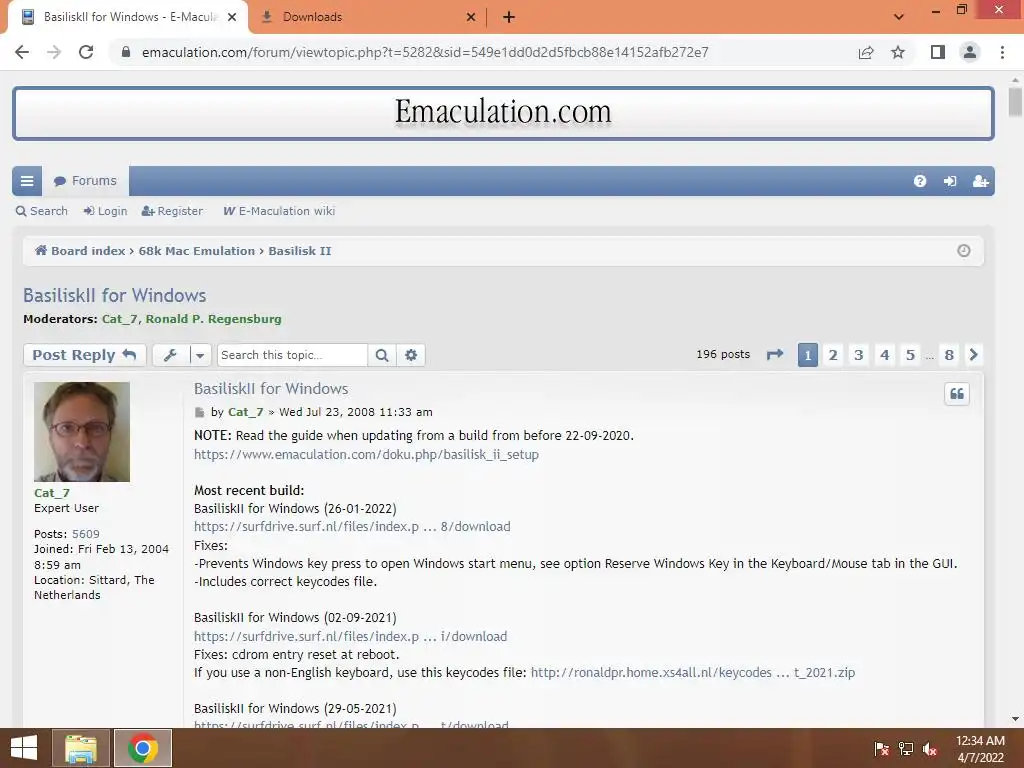Open the Register link
The height and width of the screenshot is (768, 1024).
[172, 211]
